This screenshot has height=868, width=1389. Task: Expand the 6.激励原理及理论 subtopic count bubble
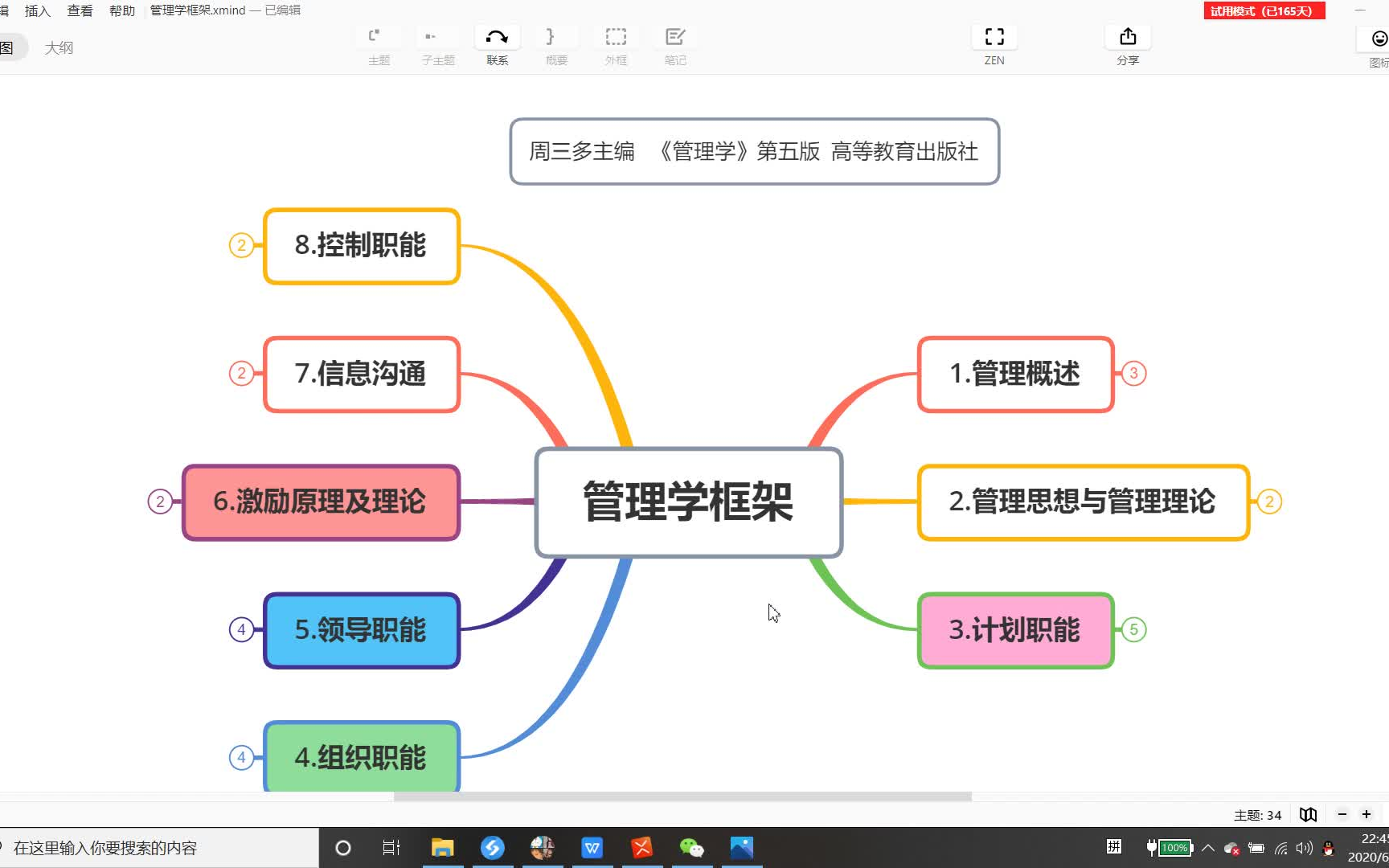160,502
